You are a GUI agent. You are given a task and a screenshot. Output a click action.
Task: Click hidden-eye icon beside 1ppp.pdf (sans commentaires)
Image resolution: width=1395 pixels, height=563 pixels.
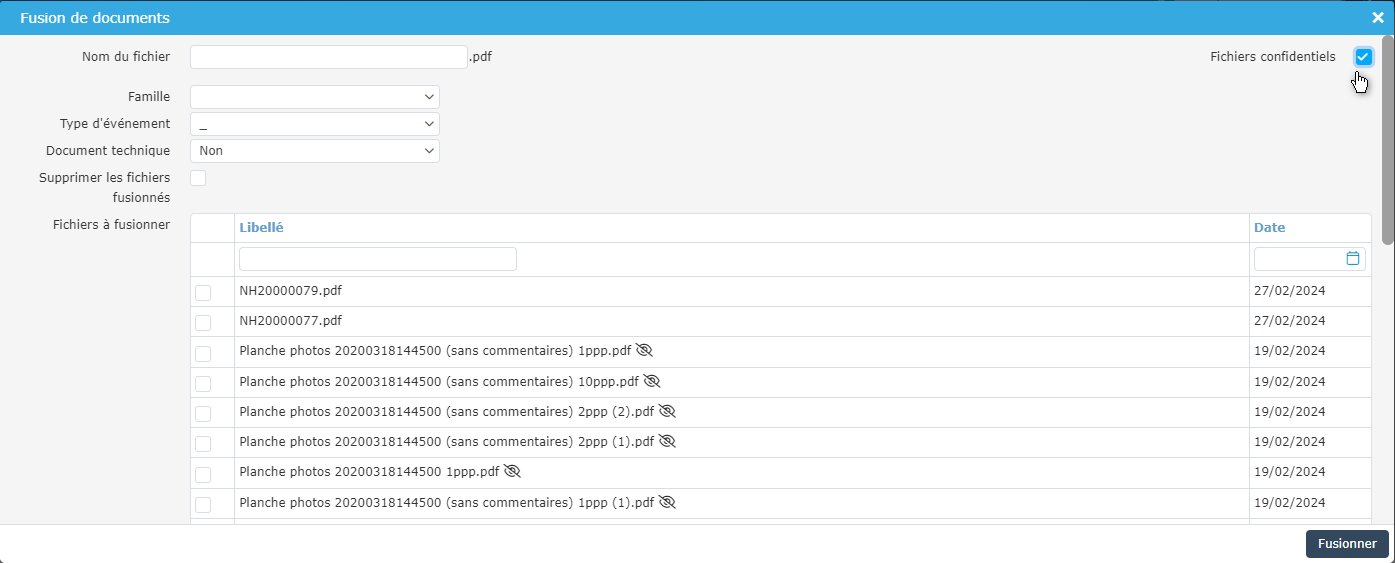click(x=644, y=350)
